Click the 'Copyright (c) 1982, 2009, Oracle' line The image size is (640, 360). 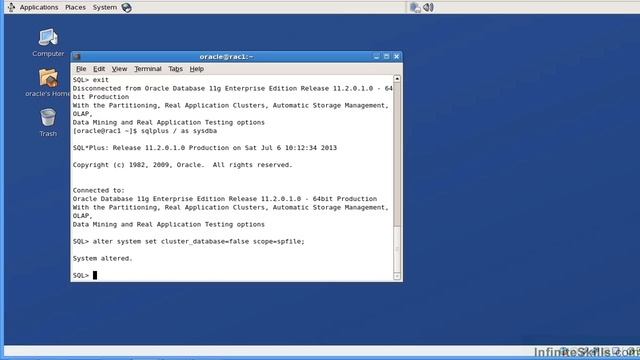click(182, 165)
